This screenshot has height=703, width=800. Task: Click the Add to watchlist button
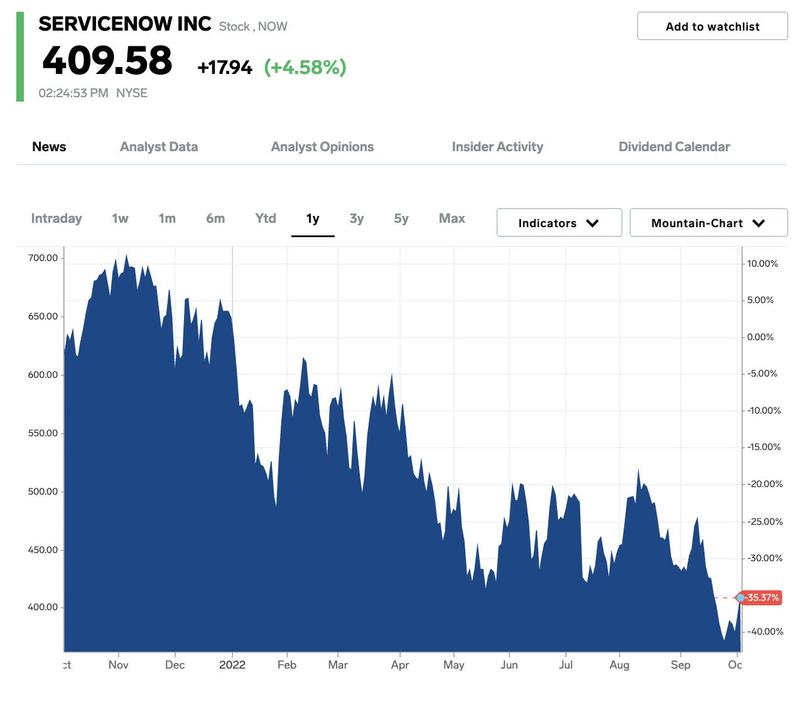click(x=712, y=26)
